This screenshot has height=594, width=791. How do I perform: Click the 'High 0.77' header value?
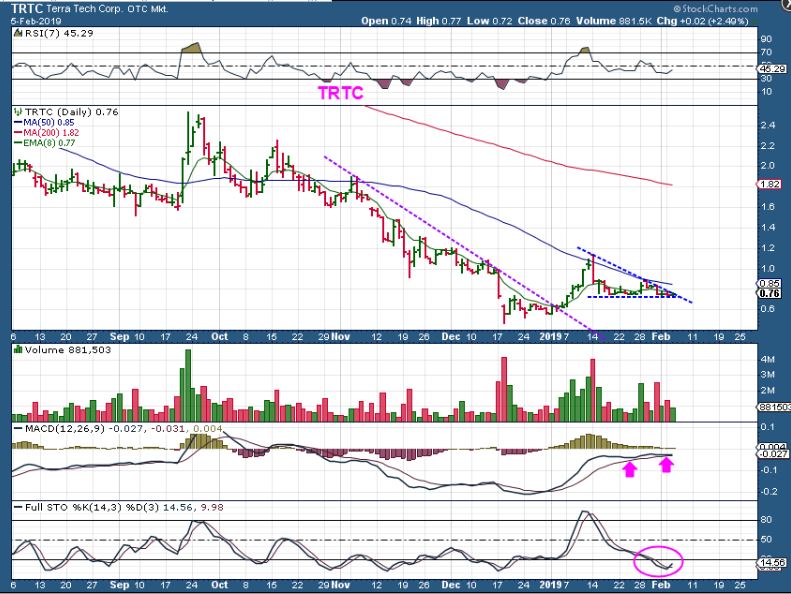click(x=438, y=21)
